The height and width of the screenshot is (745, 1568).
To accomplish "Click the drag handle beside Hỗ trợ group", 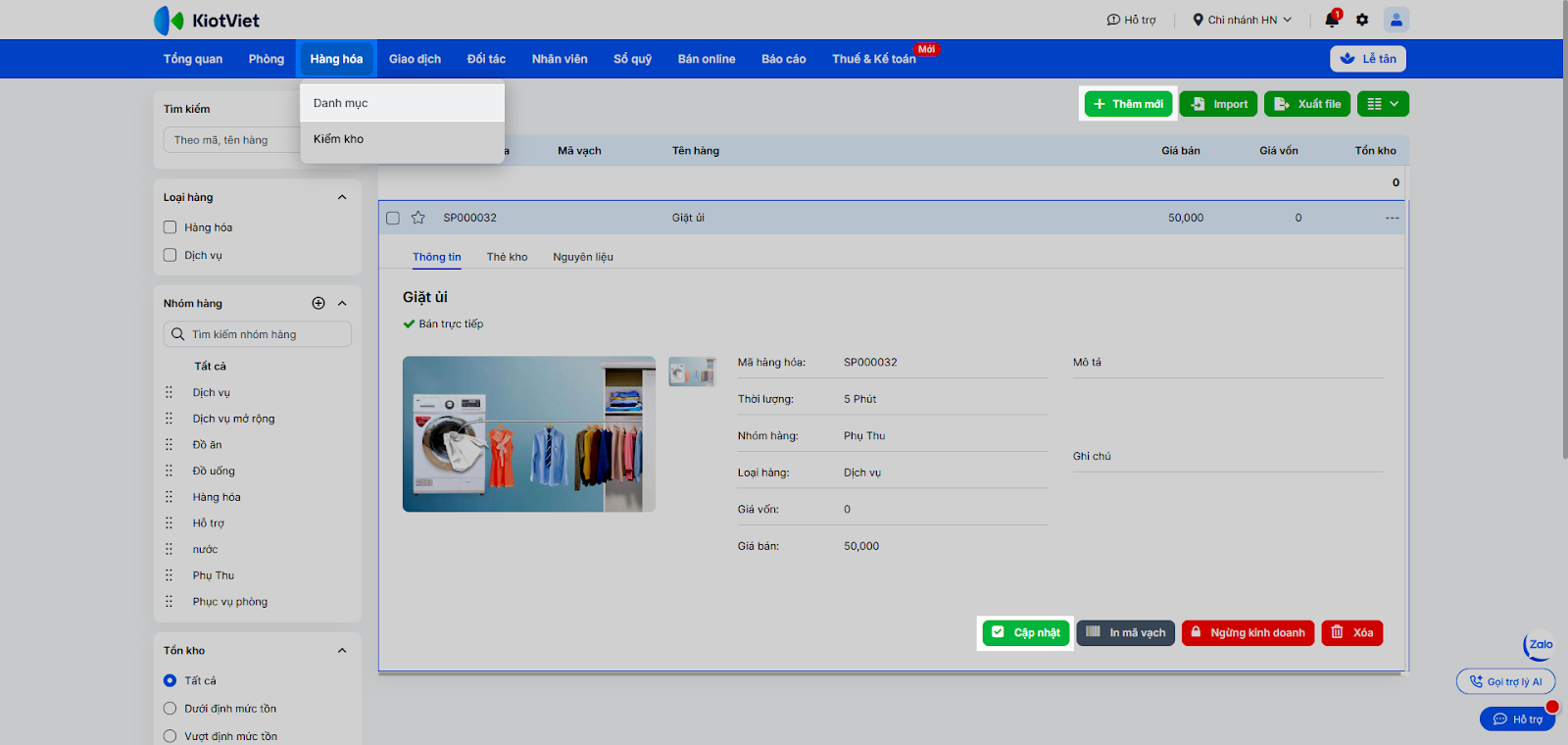I will (169, 523).
